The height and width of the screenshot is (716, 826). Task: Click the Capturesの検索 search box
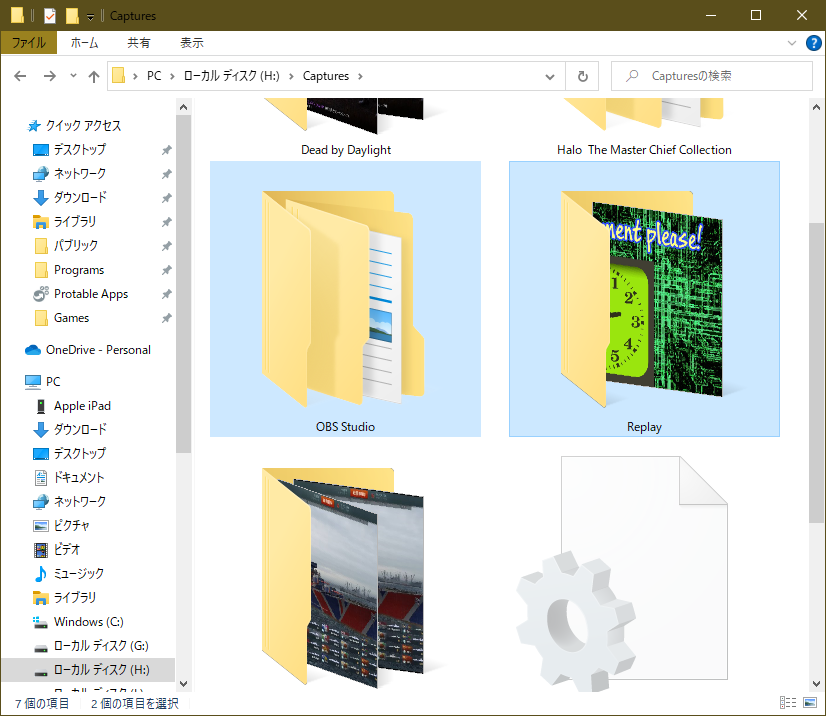pyautogui.click(x=712, y=76)
